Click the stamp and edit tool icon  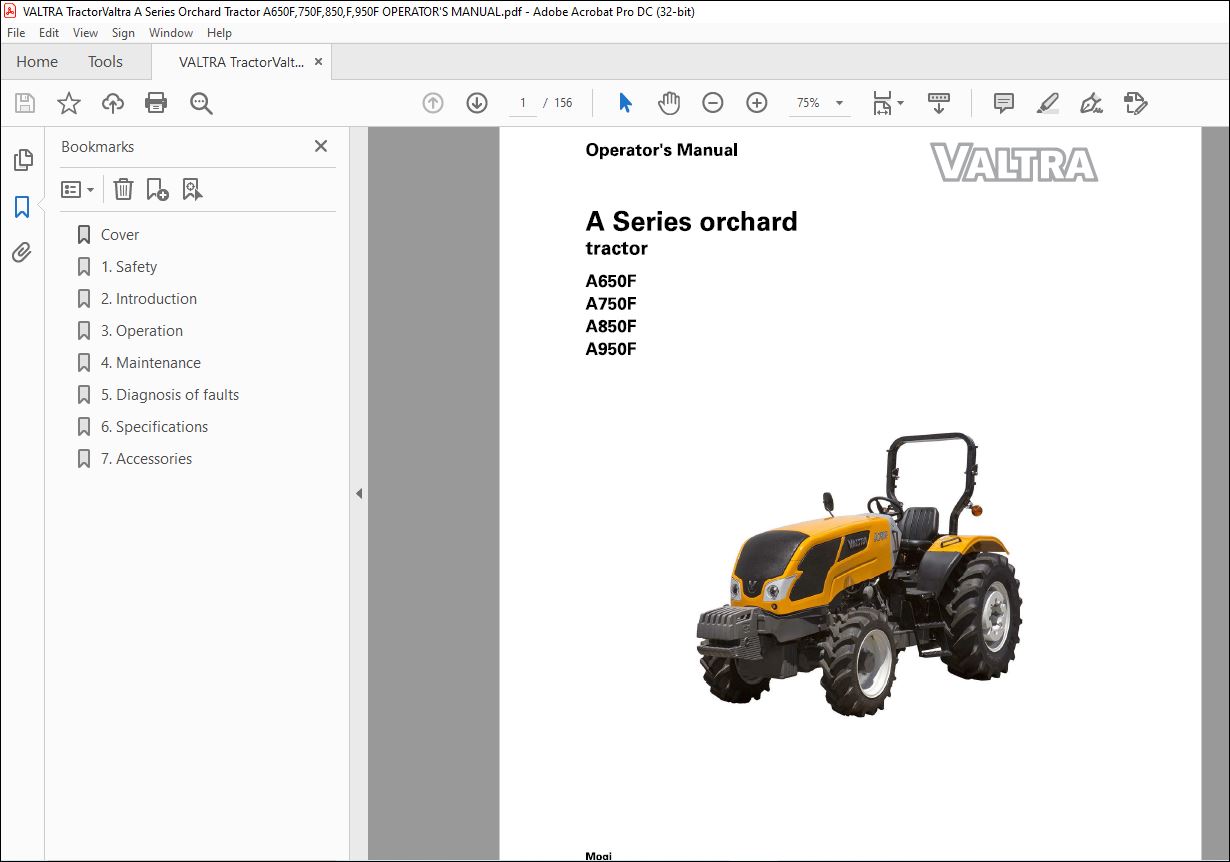click(x=1135, y=103)
